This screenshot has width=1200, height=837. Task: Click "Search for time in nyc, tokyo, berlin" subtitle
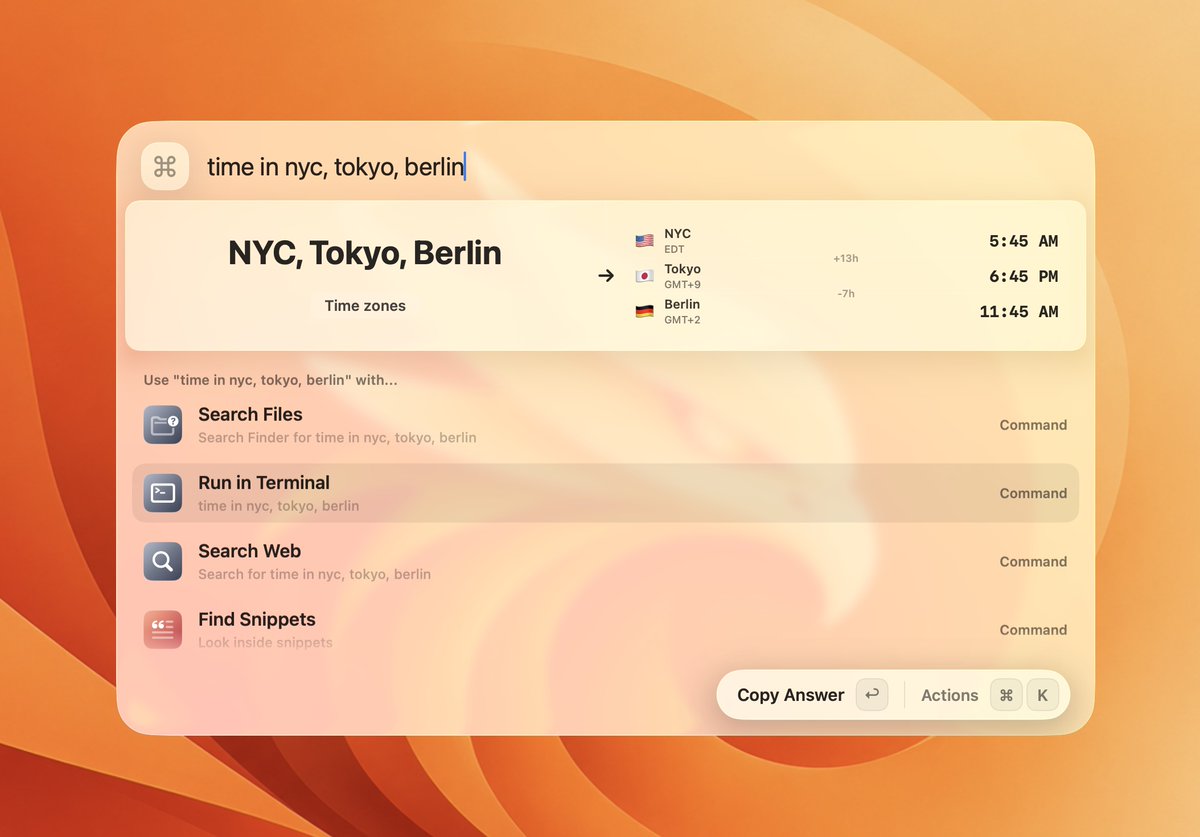(314, 574)
